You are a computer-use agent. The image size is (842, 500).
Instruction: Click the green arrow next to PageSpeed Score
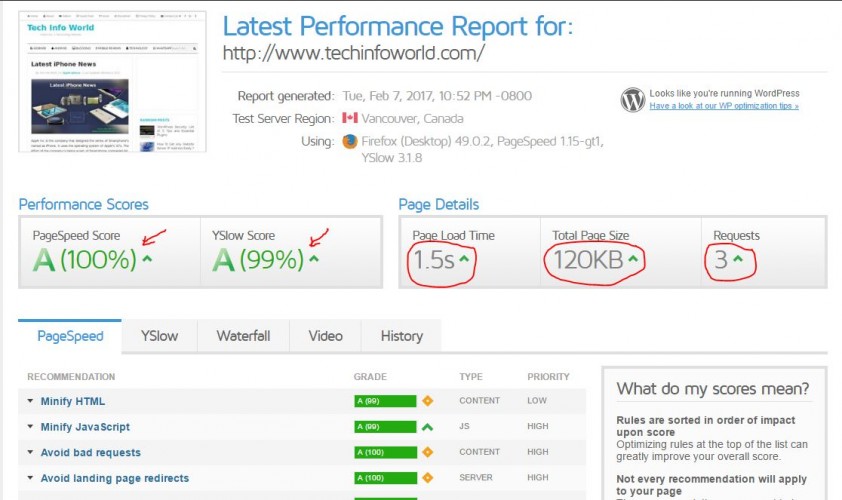[147, 259]
